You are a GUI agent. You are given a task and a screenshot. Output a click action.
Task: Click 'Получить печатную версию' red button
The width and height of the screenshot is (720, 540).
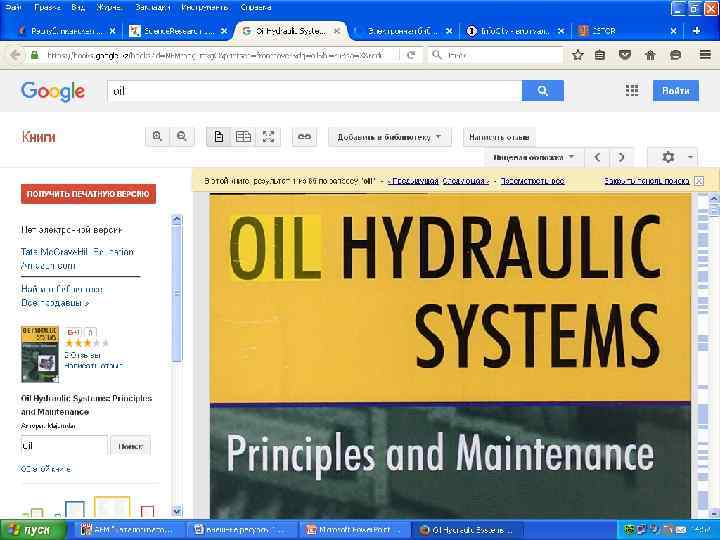coord(88,194)
